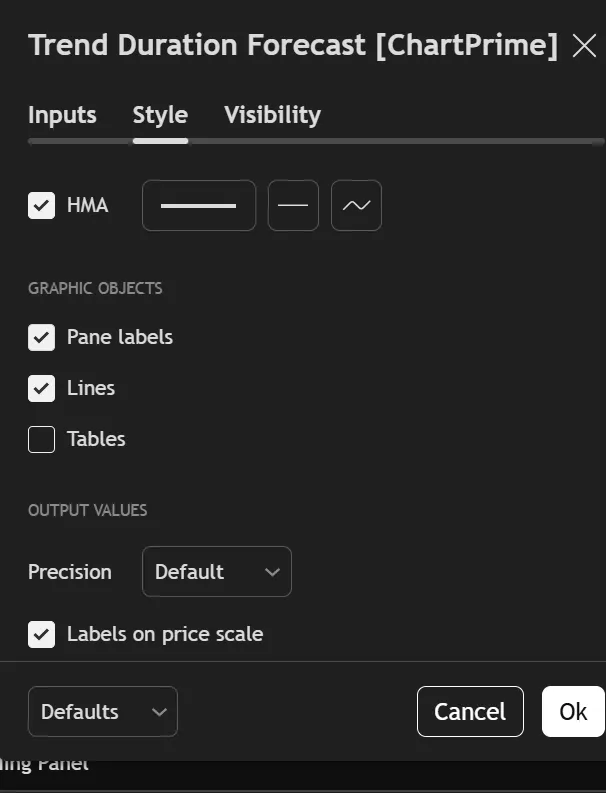This screenshot has width=606, height=793.
Task: Uncheck the HMA checkbox
Action: coord(41,206)
